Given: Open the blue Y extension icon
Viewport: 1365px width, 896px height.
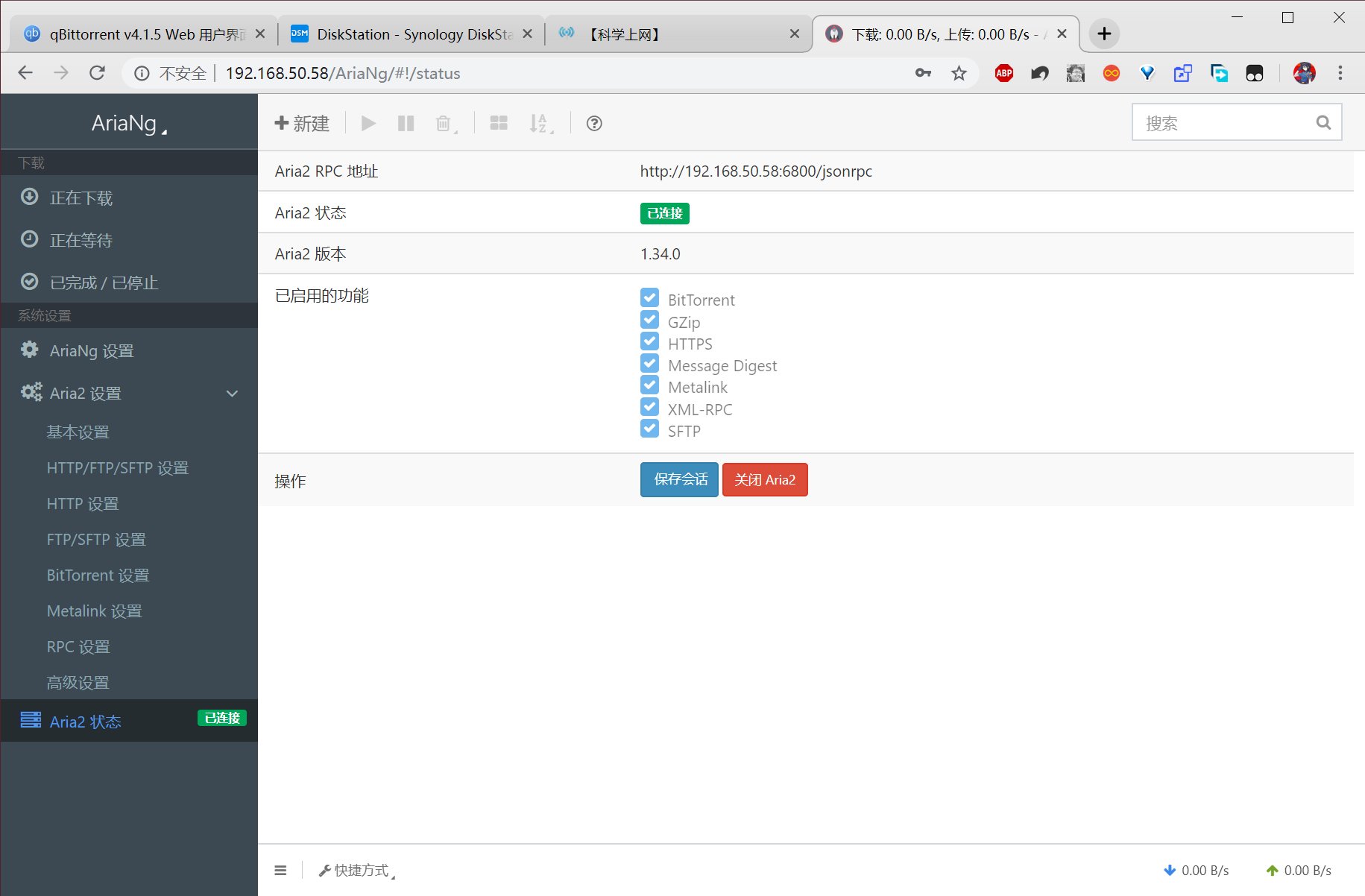Looking at the screenshot, I should [1147, 73].
